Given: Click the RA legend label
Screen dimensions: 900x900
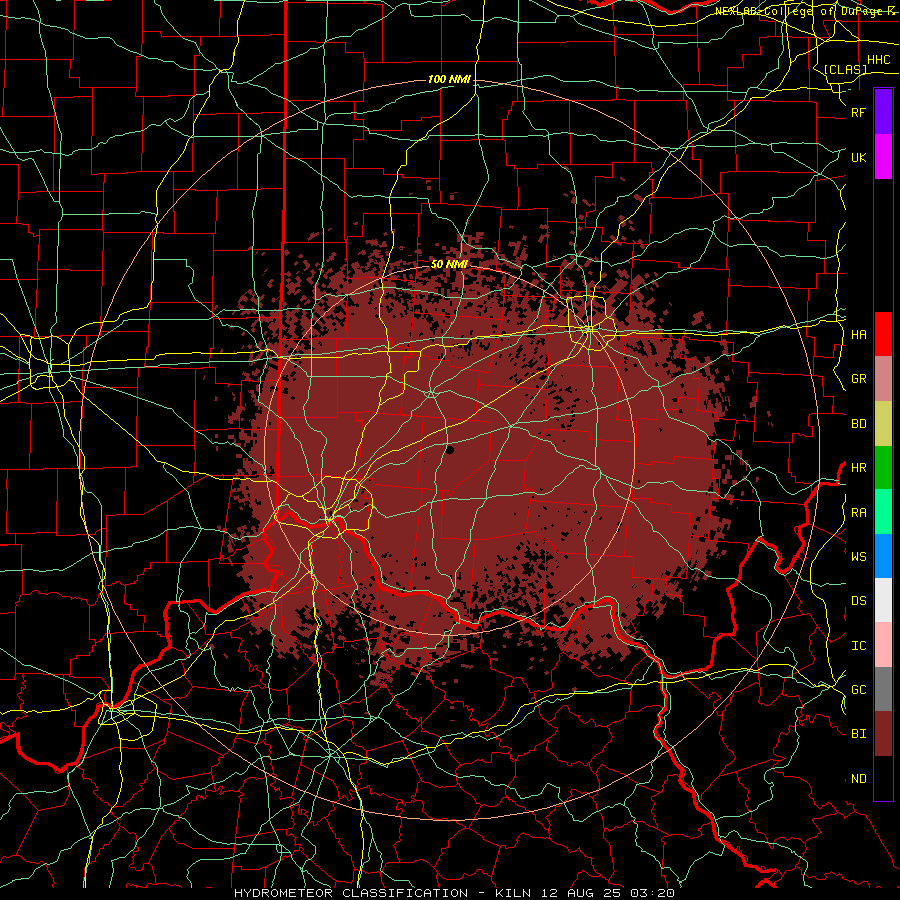Looking at the screenshot, I should click(x=858, y=512).
